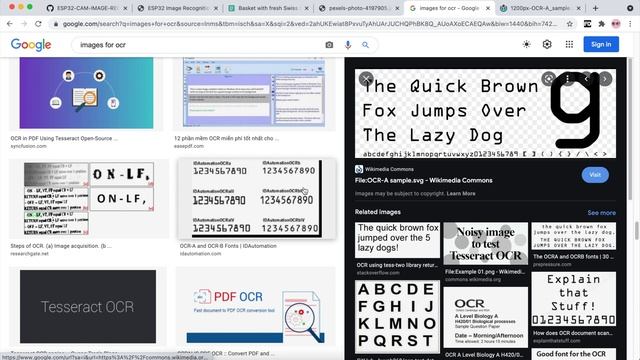Open the easepdf OCR software thumbnail
This screenshot has height=360, width=640.
254,93
